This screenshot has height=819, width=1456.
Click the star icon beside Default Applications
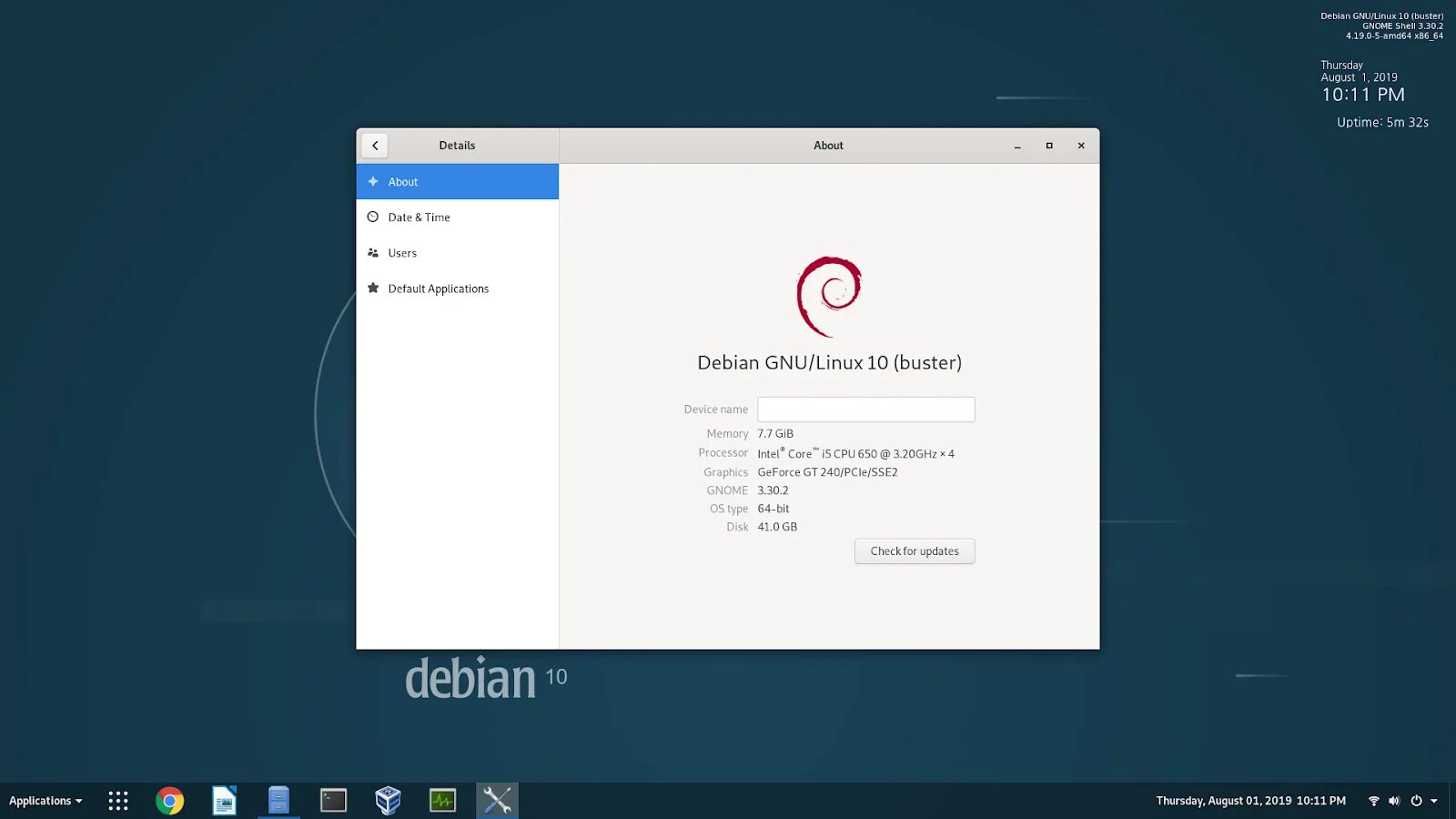click(x=373, y=288)
